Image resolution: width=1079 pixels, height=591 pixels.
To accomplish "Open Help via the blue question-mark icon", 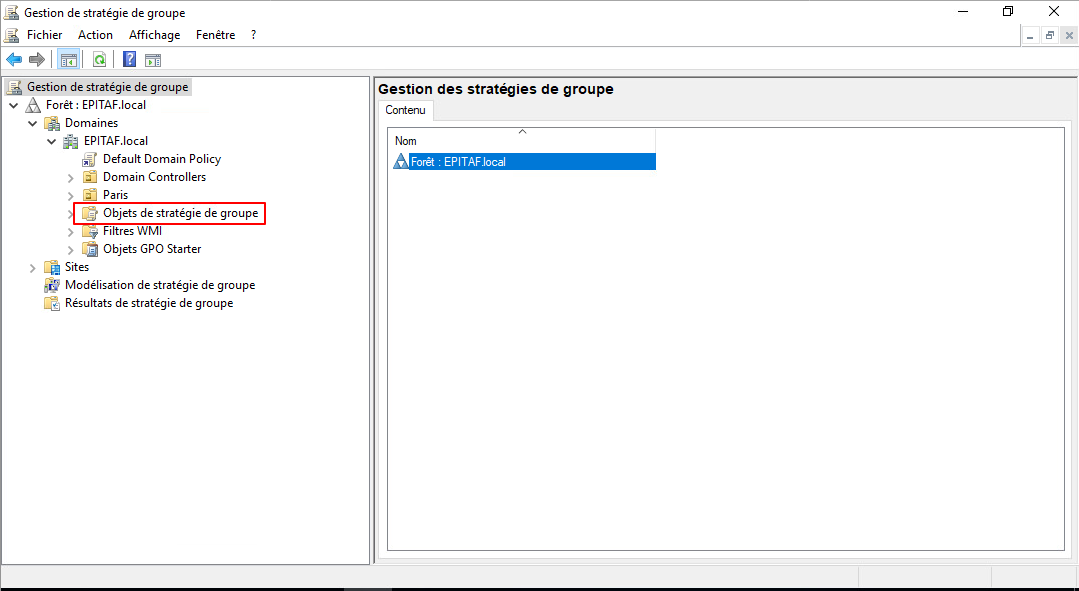I will coord(129,59).
